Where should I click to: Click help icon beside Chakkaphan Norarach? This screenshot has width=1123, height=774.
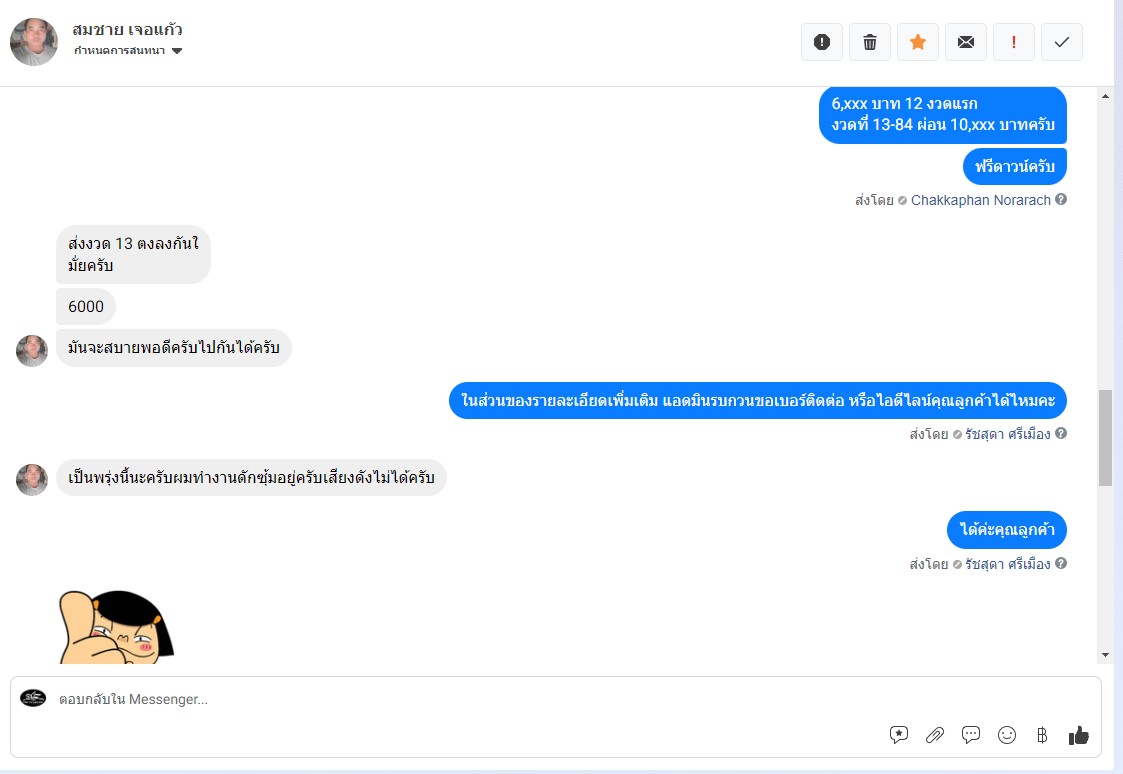[x=1061, y=200]
